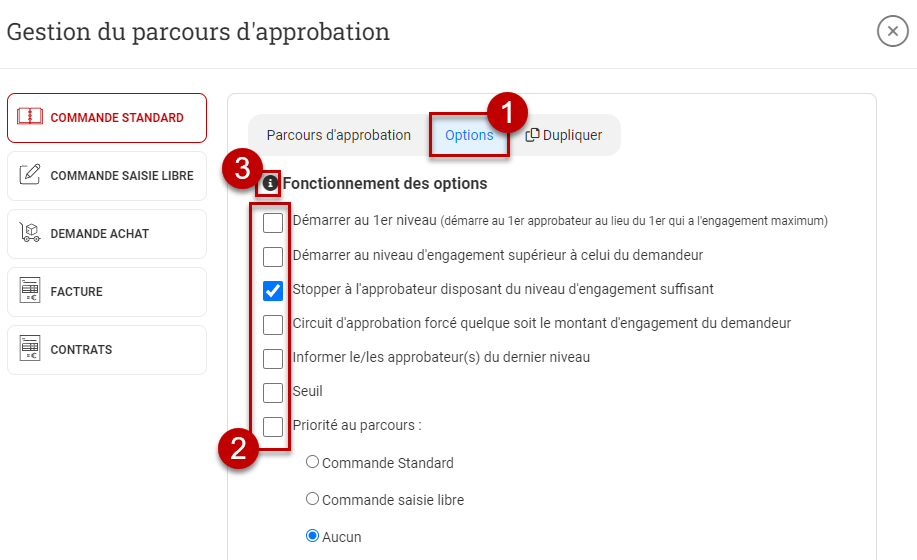
Task: Click the Demande Achat cart icon
Action: tap(30, 233)
